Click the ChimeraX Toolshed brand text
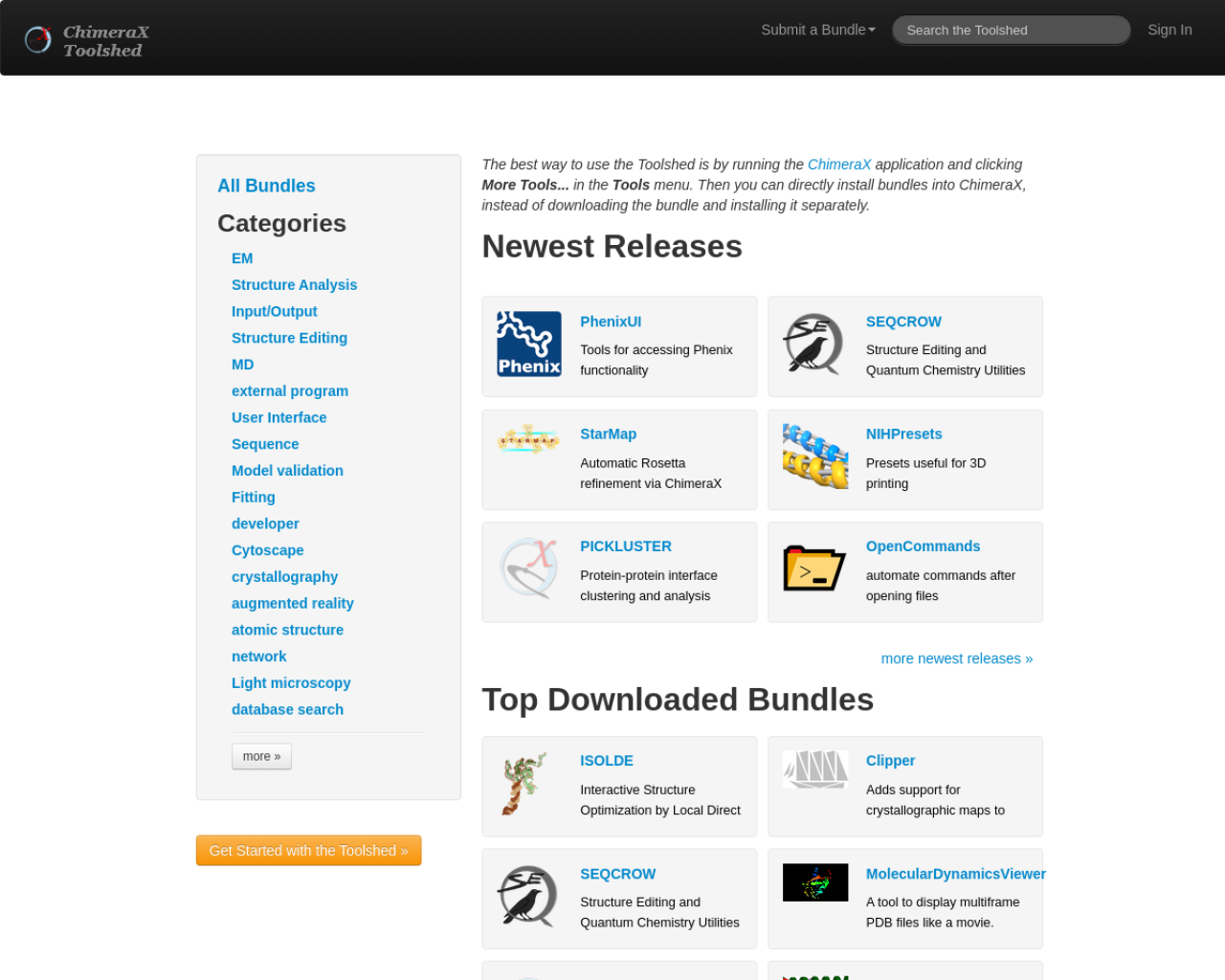The width and height of the screenshot is (1225, 980). point(105,40)
